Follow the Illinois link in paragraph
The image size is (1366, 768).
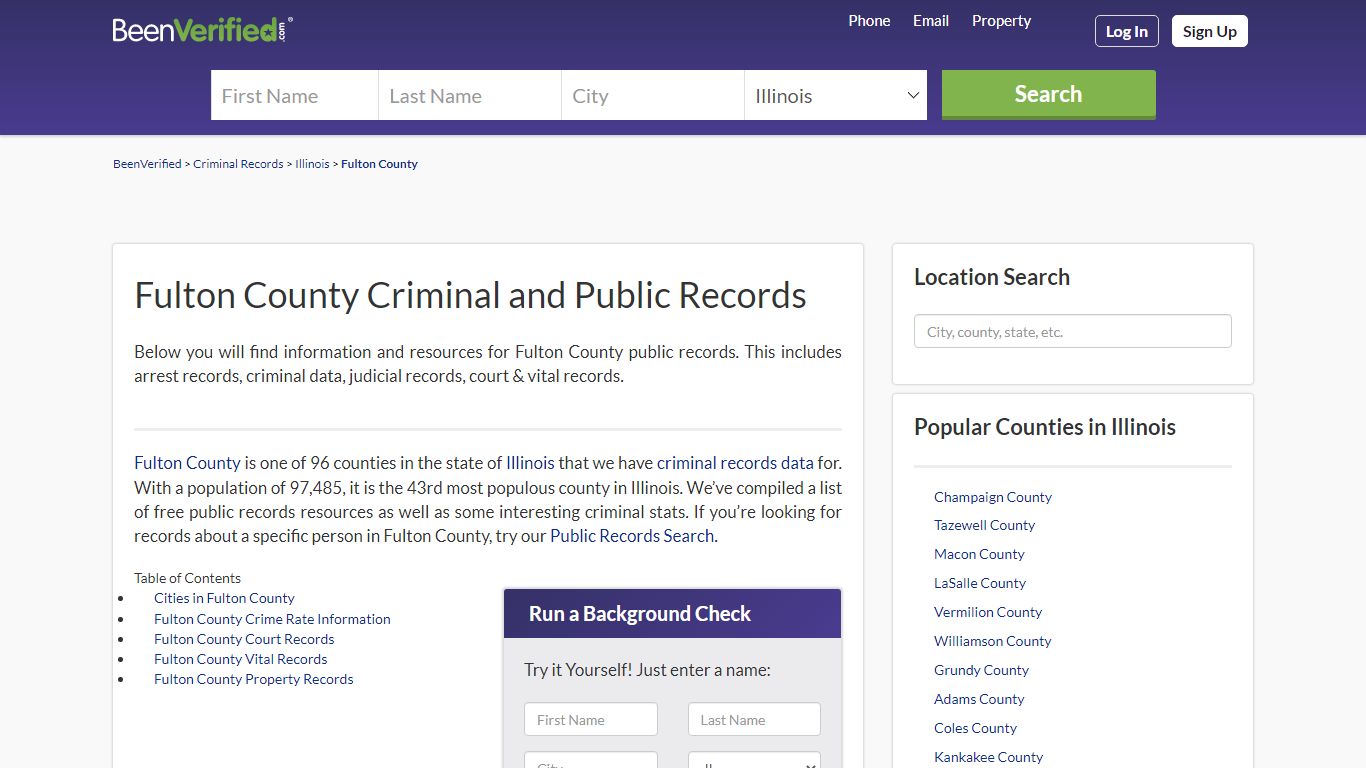(x=530, y=463)
